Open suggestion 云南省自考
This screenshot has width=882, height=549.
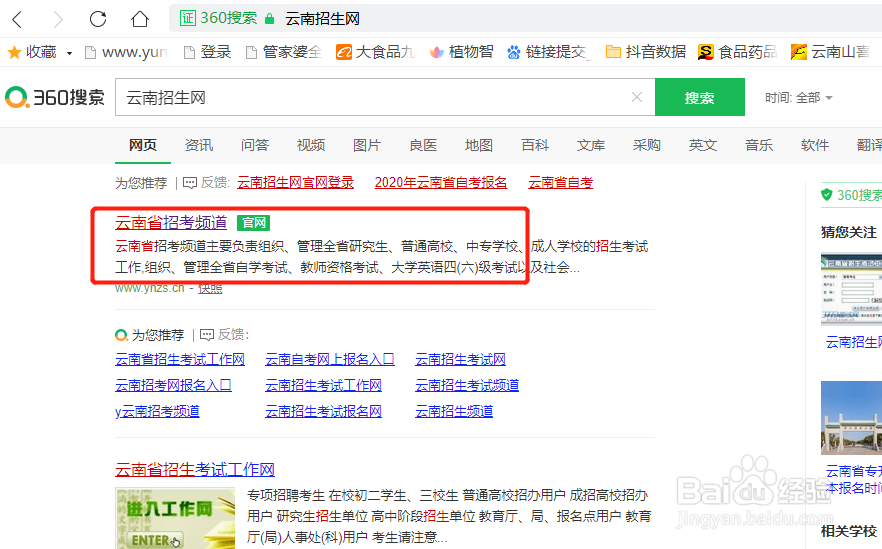[560, 182]
